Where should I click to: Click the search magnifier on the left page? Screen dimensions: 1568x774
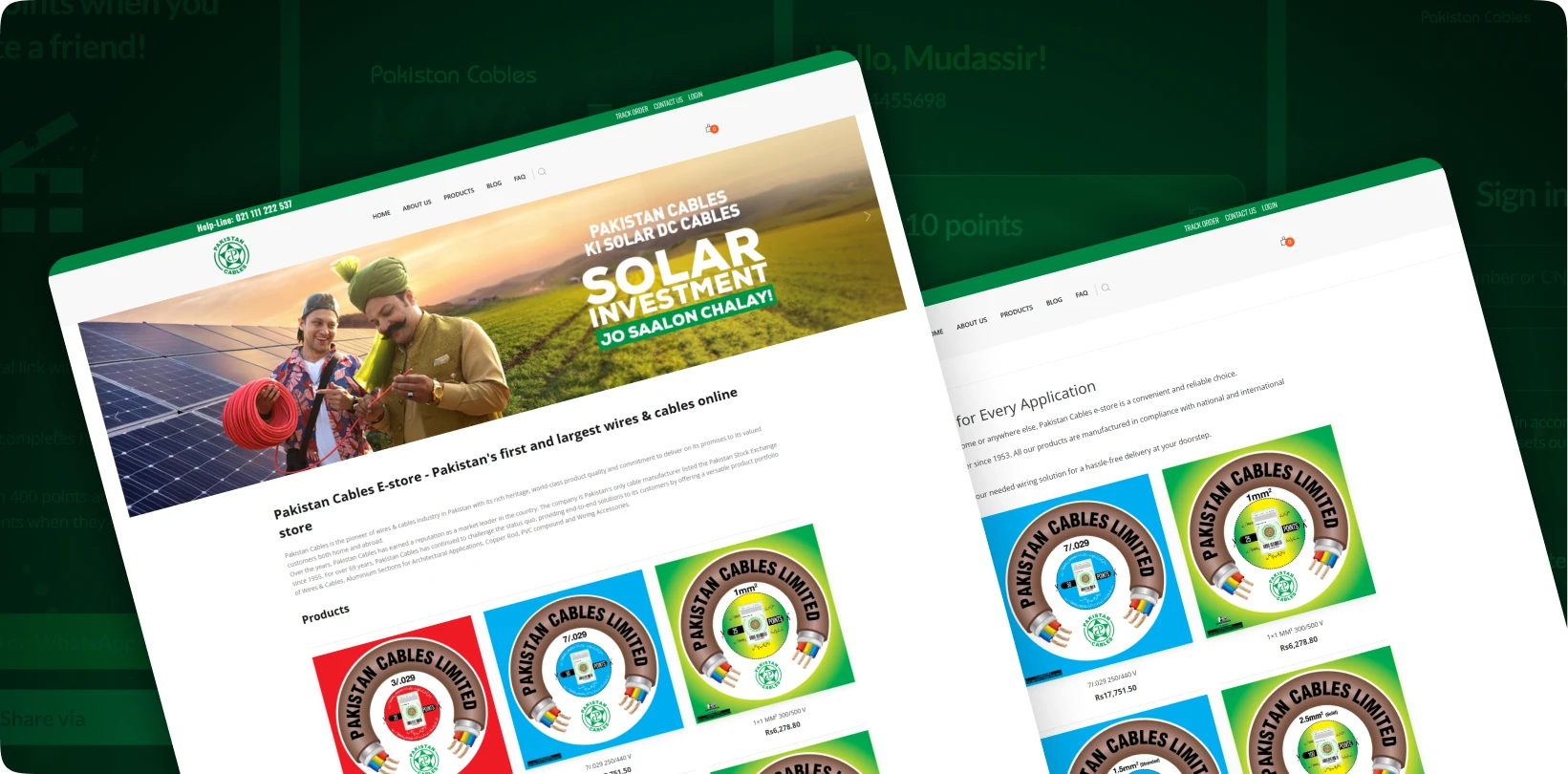point(542,172)
